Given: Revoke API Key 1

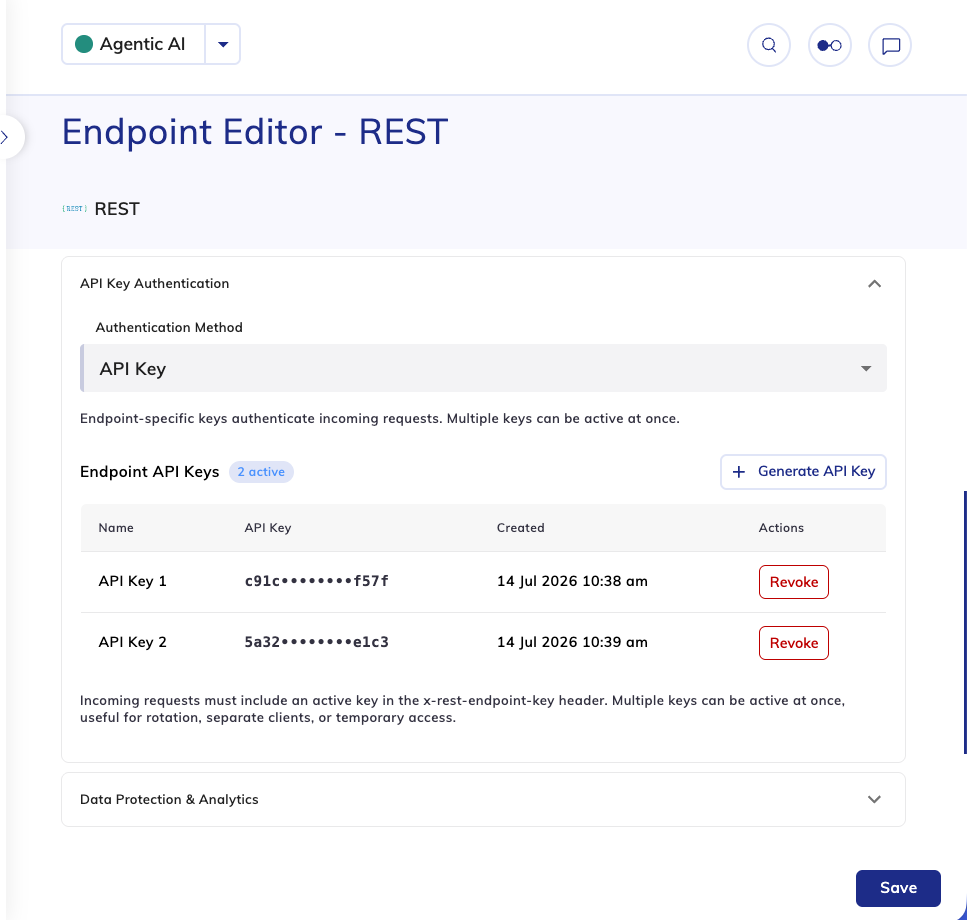Looking at the screenshot, I should (794, 582).
